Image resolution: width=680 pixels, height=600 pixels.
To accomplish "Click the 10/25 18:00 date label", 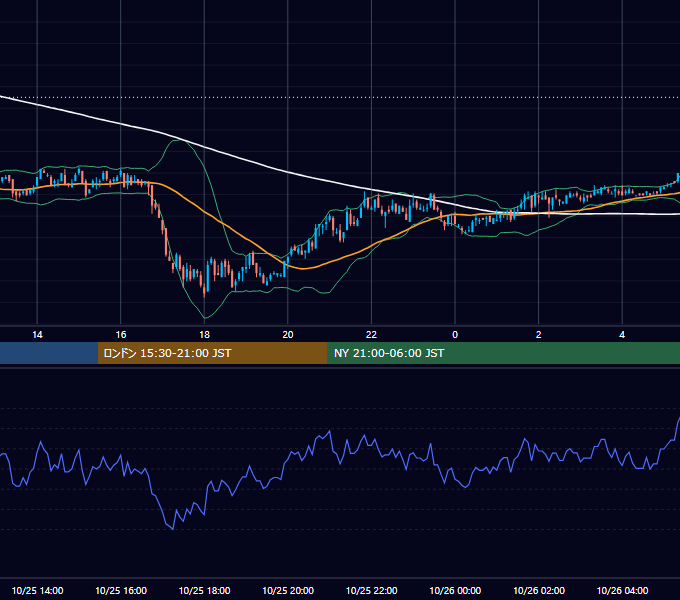I will click(x=204, y=590).
